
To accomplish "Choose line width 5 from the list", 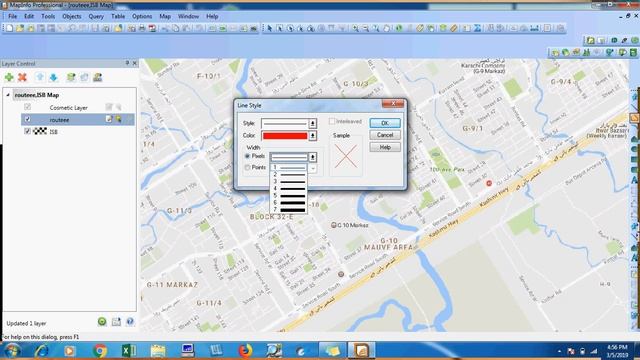I will [289, 195].
